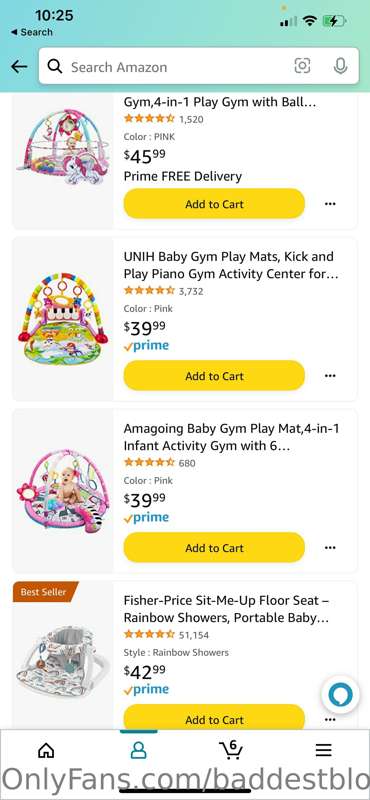Add the $45.99 Play Gym to cart

click(214, 204)
